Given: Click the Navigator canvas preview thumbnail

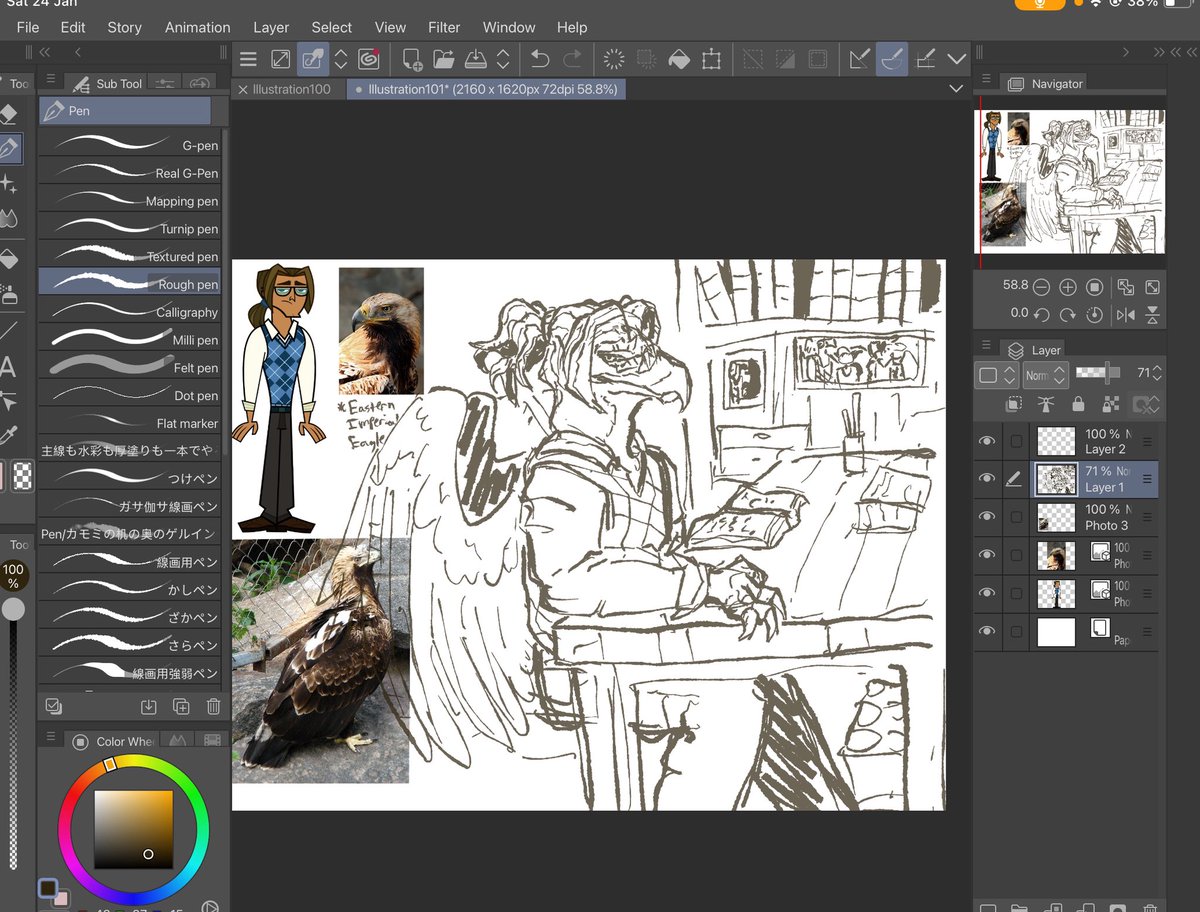Looking at the screenshot, I should click(1070, 180).
